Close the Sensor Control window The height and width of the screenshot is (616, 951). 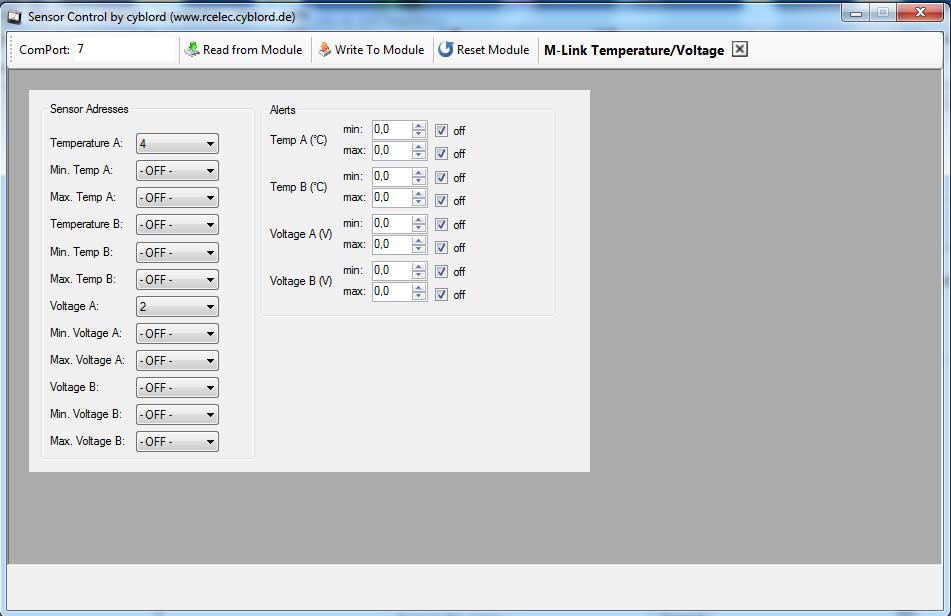920,13
